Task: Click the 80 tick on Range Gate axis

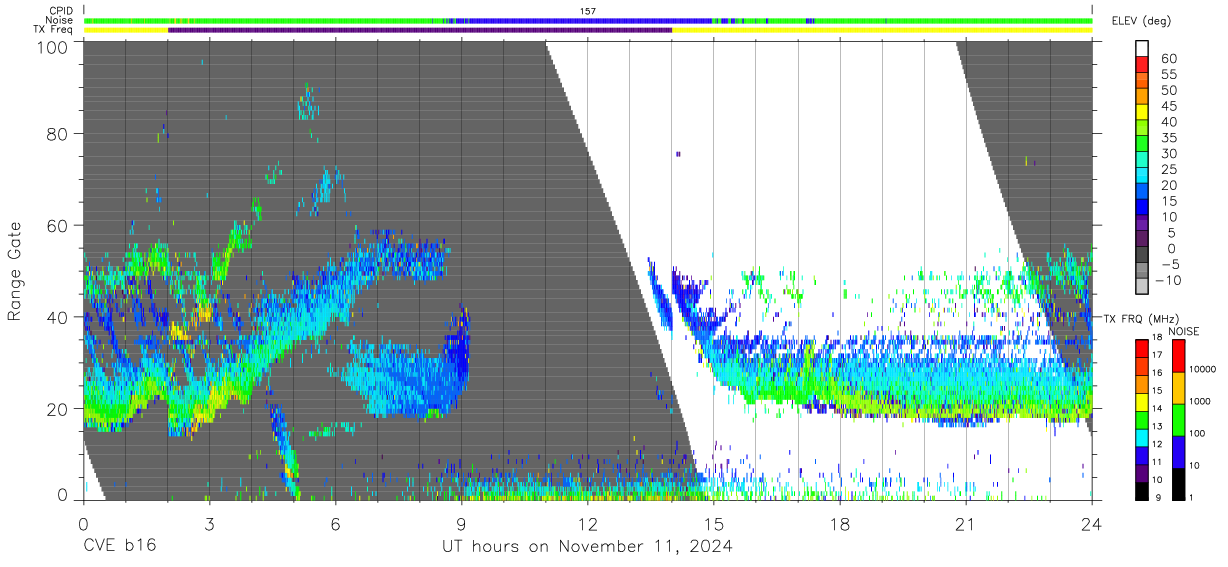Action: point(57,134)
